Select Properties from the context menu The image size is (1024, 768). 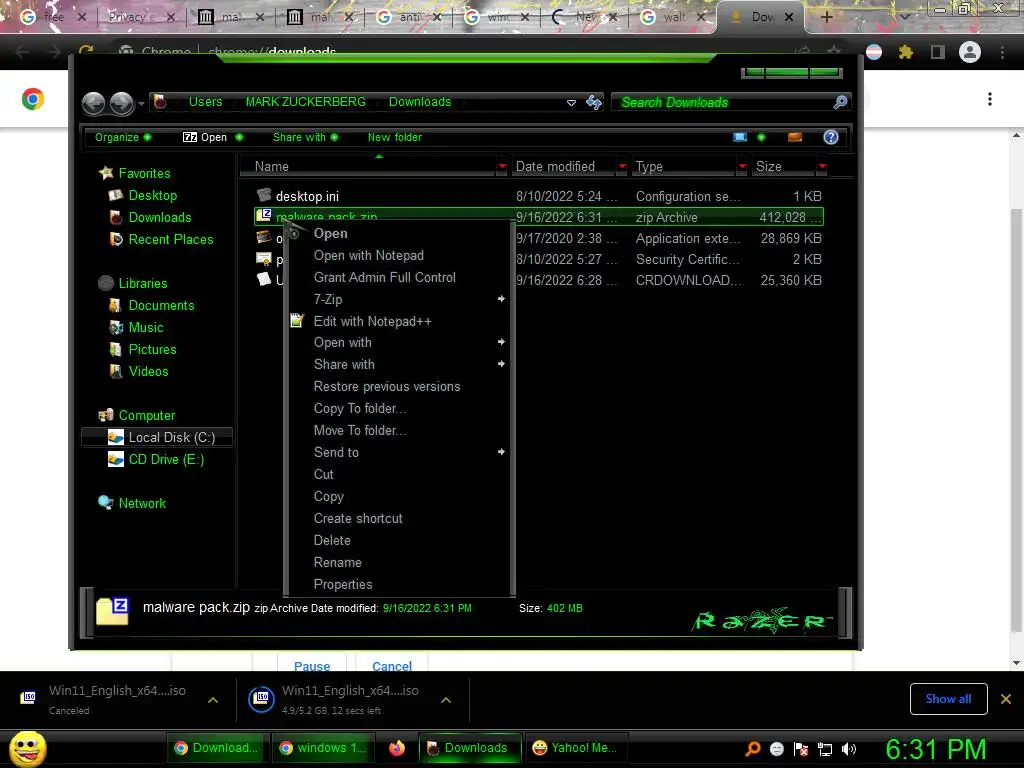click(x=343, y=584)
